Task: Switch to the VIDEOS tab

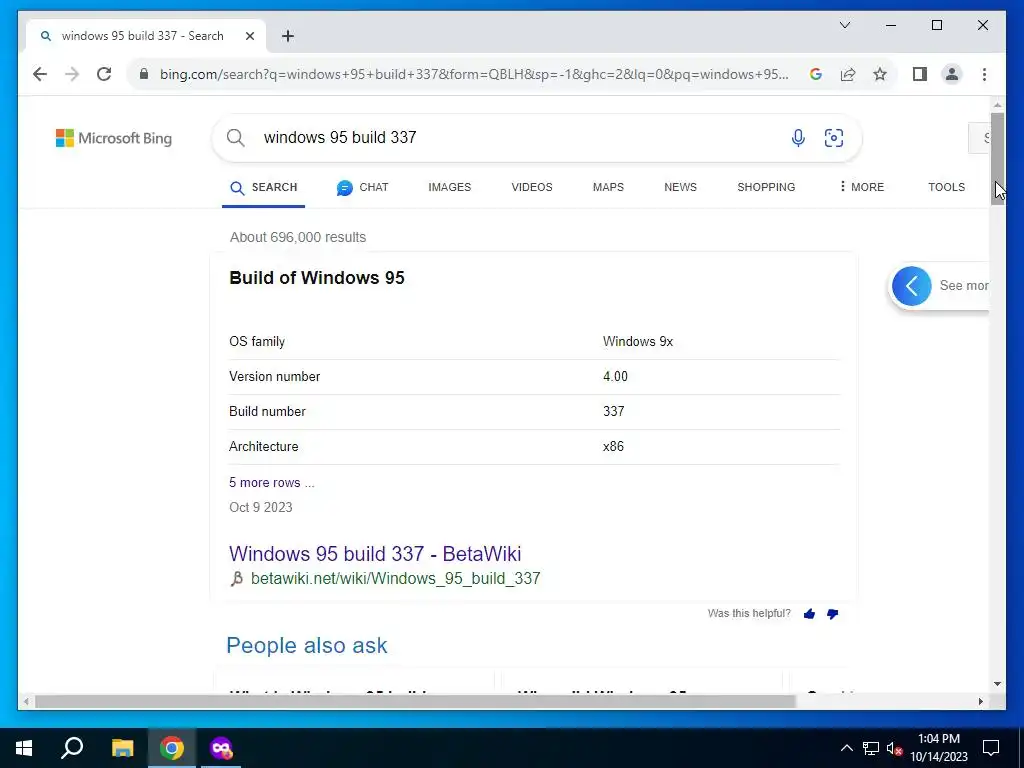Action: (x=532, y=187)
